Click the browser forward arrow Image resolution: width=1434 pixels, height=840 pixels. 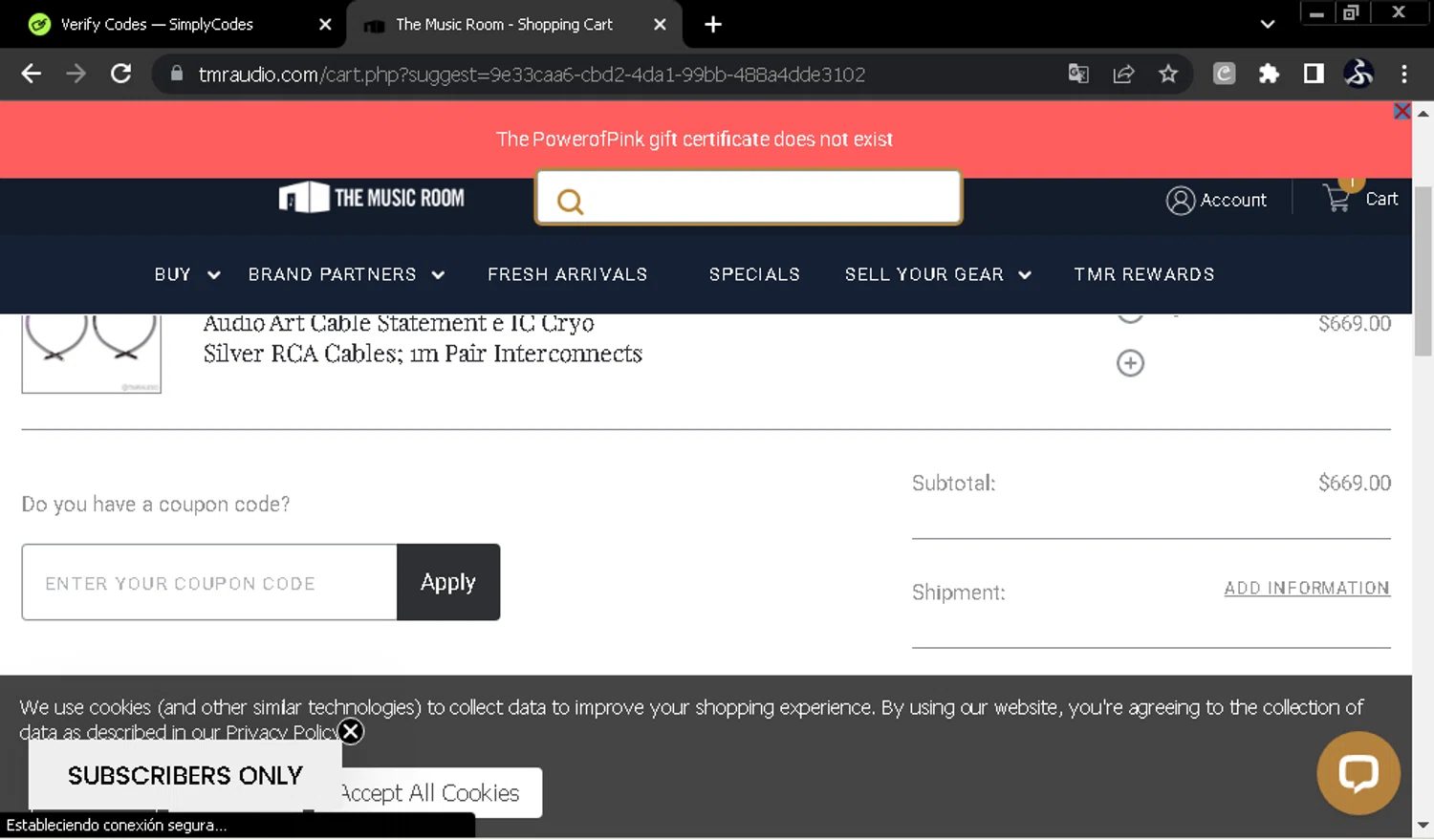click(x=76, y=74)
